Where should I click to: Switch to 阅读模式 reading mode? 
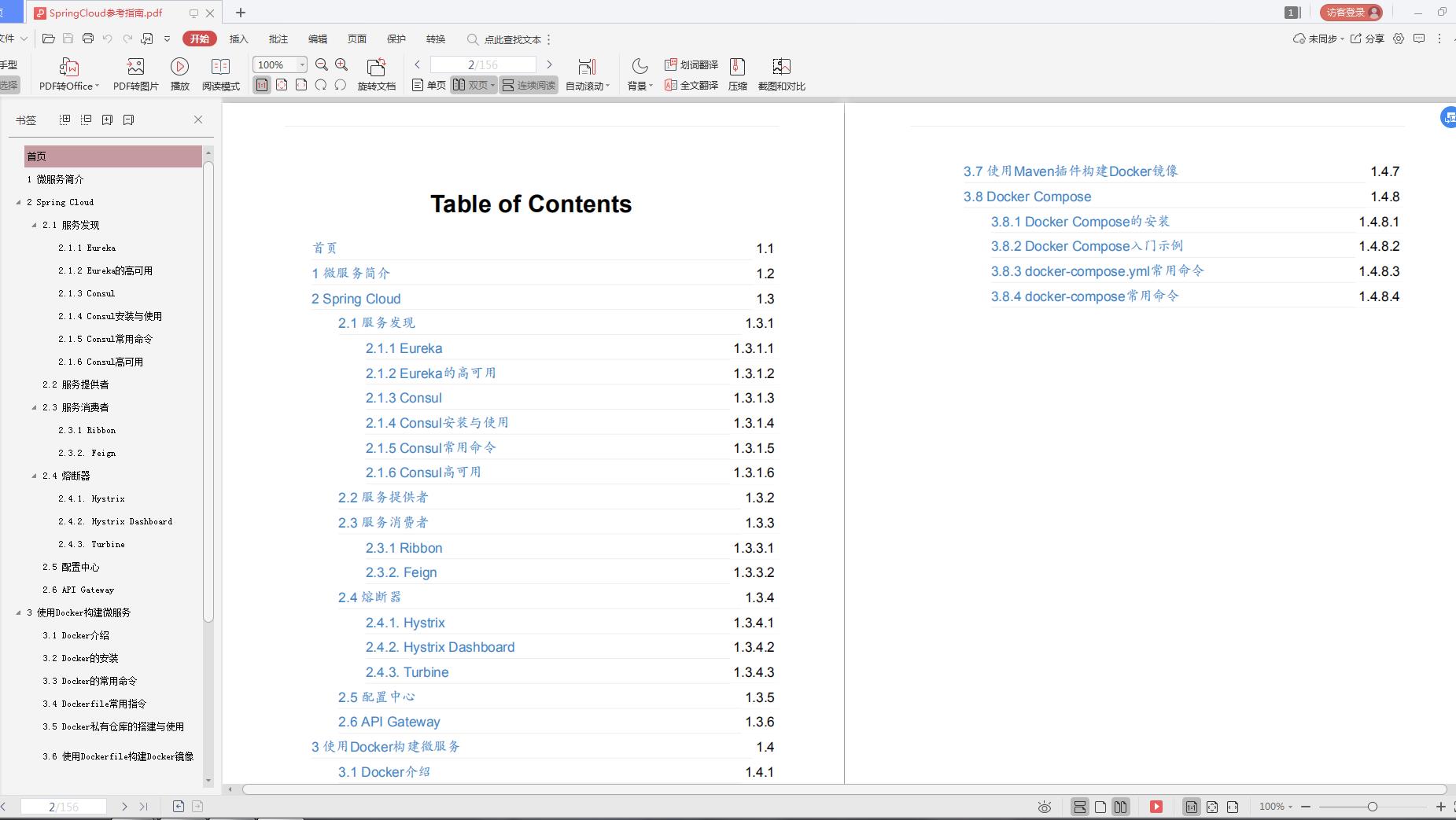click(221, 75)
